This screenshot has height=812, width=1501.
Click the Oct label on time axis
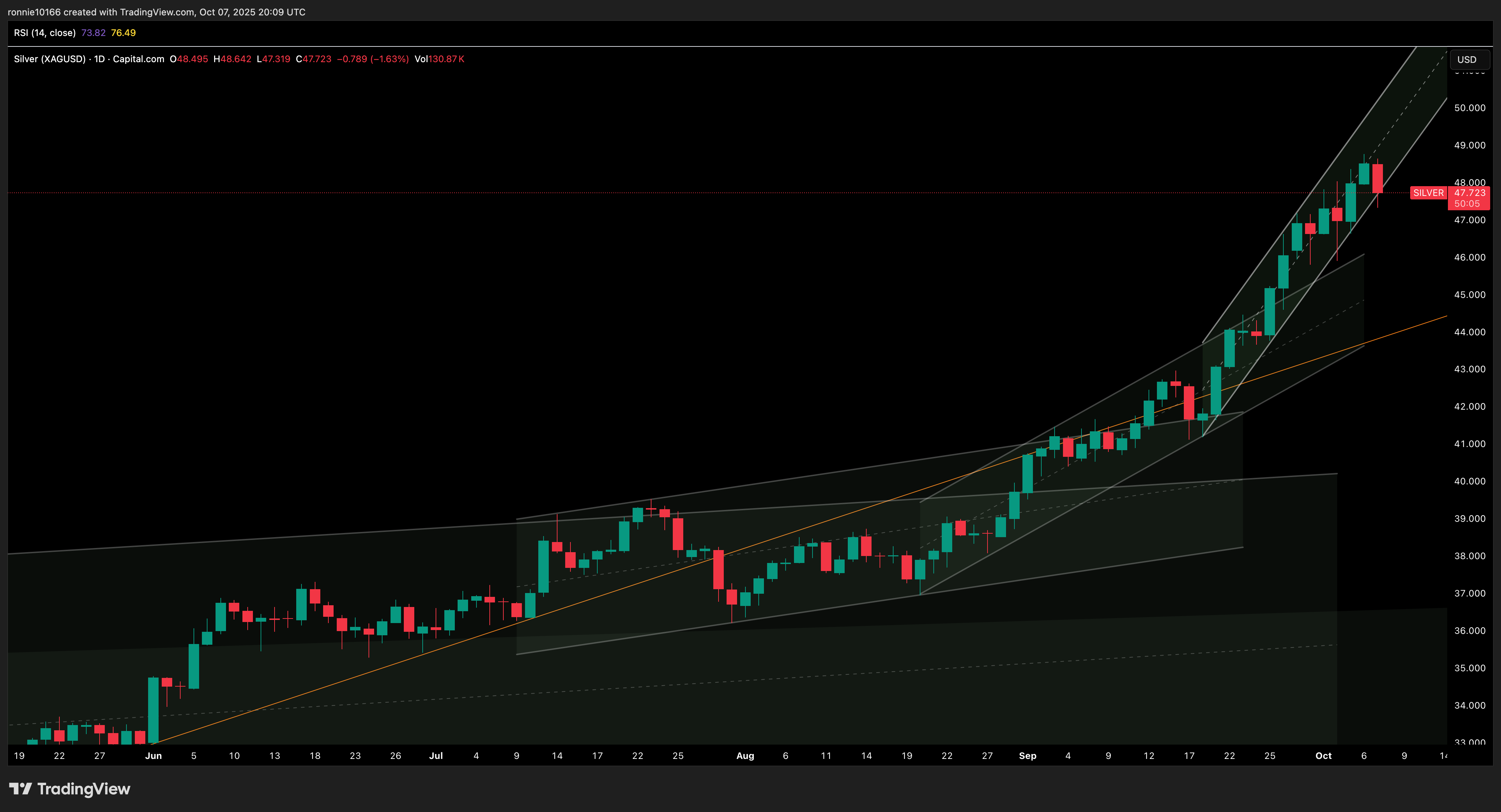(x=1323, y=755)
